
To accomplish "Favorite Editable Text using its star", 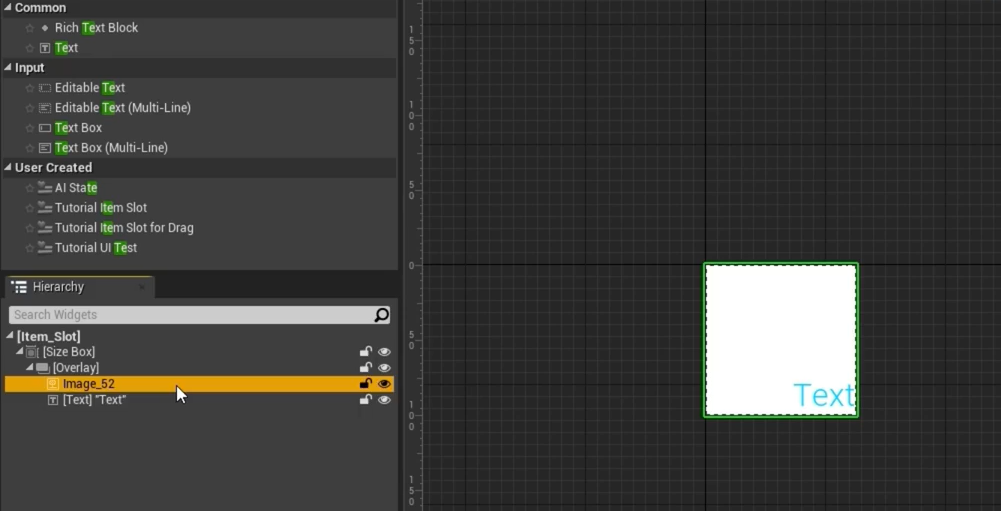I will click(x=29, y=88).
